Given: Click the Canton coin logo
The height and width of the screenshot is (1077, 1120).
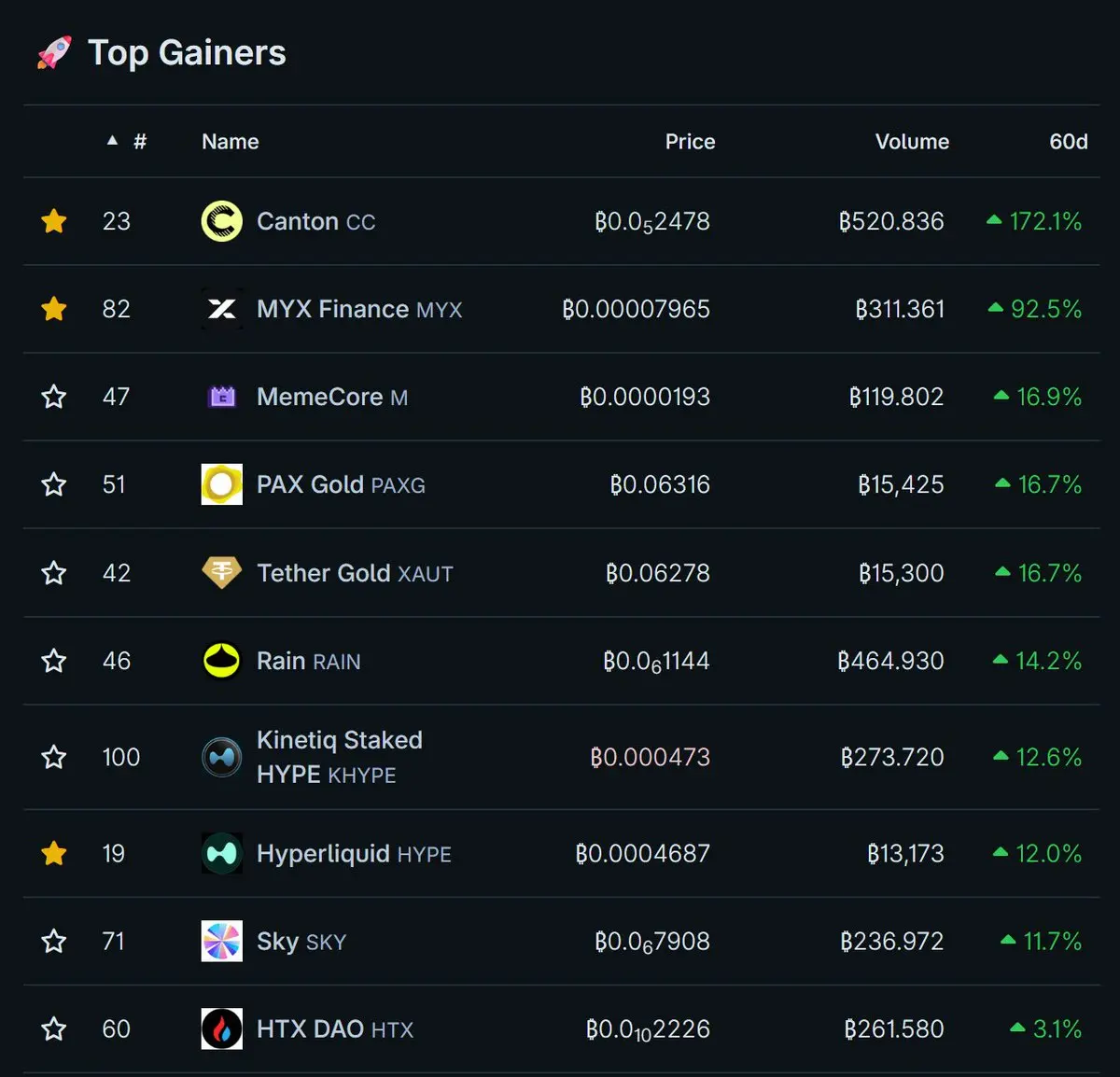Looking at the screenshot, I should coord(222,221).
